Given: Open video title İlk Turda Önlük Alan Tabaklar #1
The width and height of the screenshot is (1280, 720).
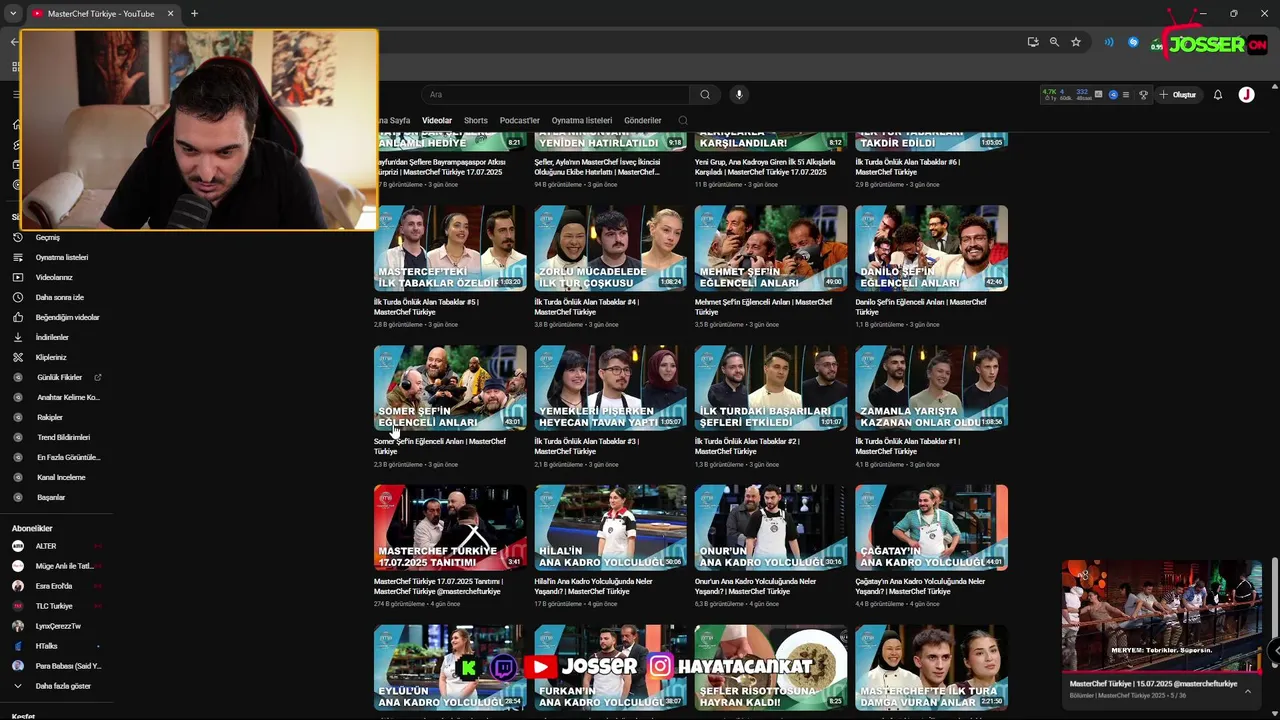Looking at the screenshot, I should pyautogui.click(x=907, y=446).
